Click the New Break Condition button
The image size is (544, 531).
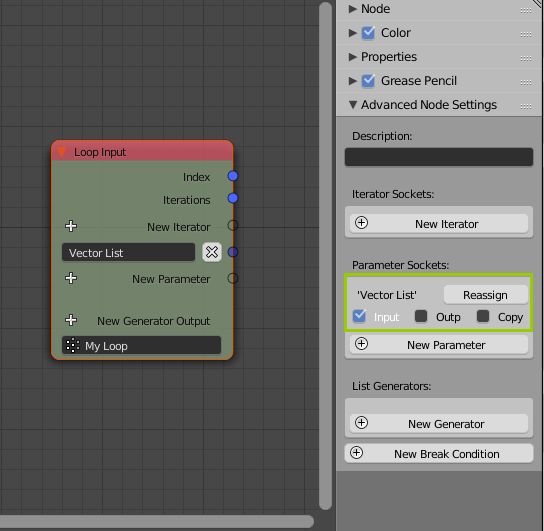pyautogui.click(x=439, y=453)
